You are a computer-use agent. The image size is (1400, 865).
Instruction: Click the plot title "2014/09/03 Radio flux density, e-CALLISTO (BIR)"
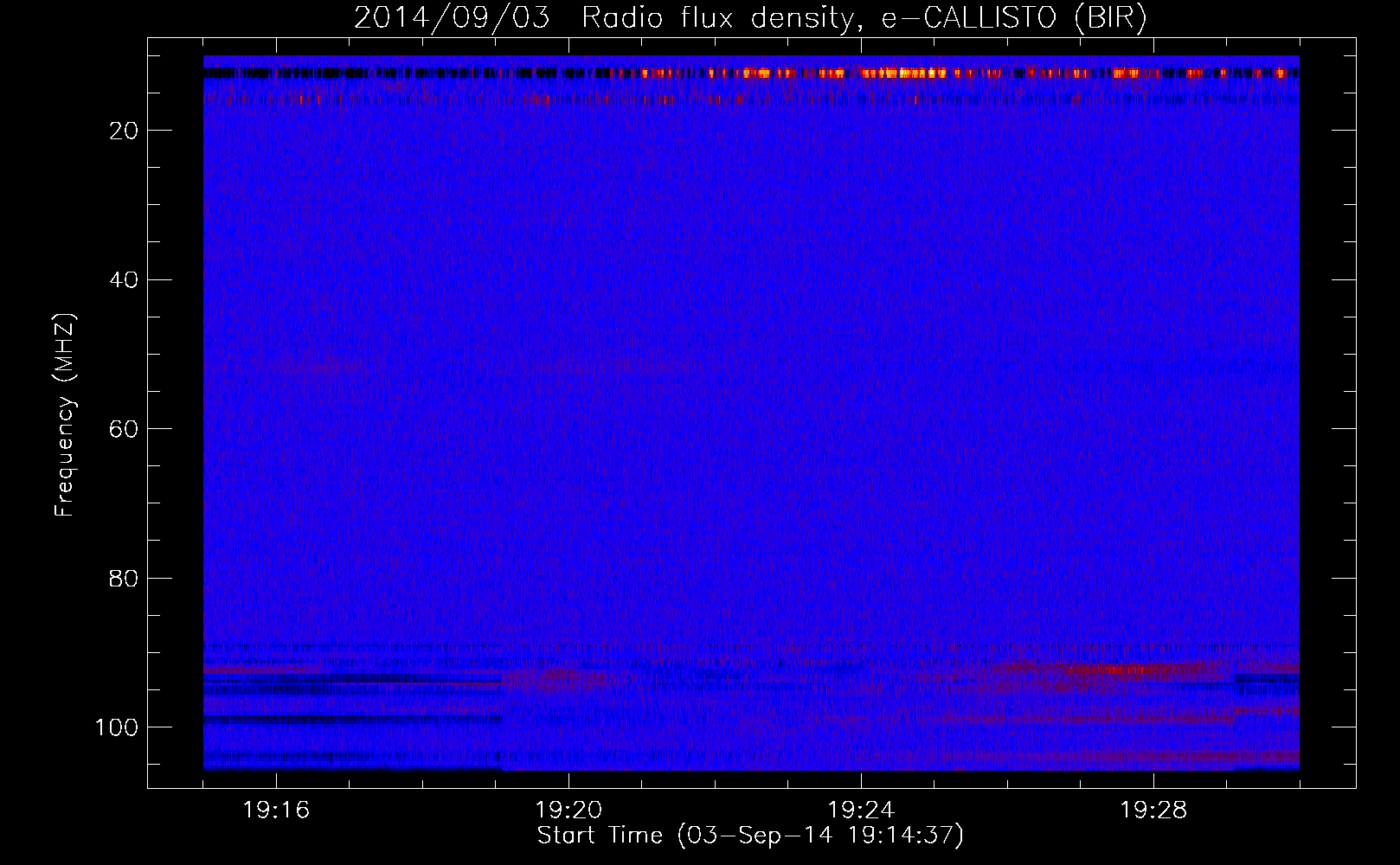click(x=750, y=18)
